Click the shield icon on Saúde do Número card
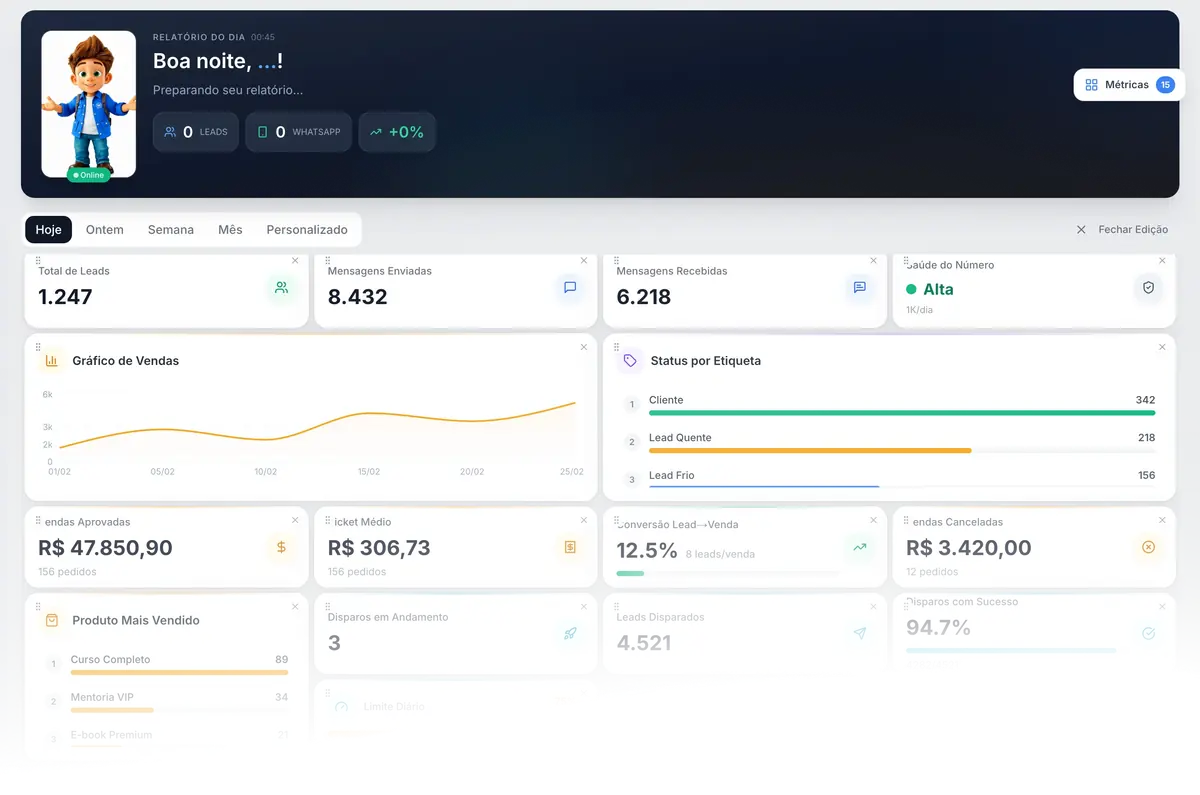Image resolution: width=1200 pixels, height=795 pixels. click(x=1148, y=288)
